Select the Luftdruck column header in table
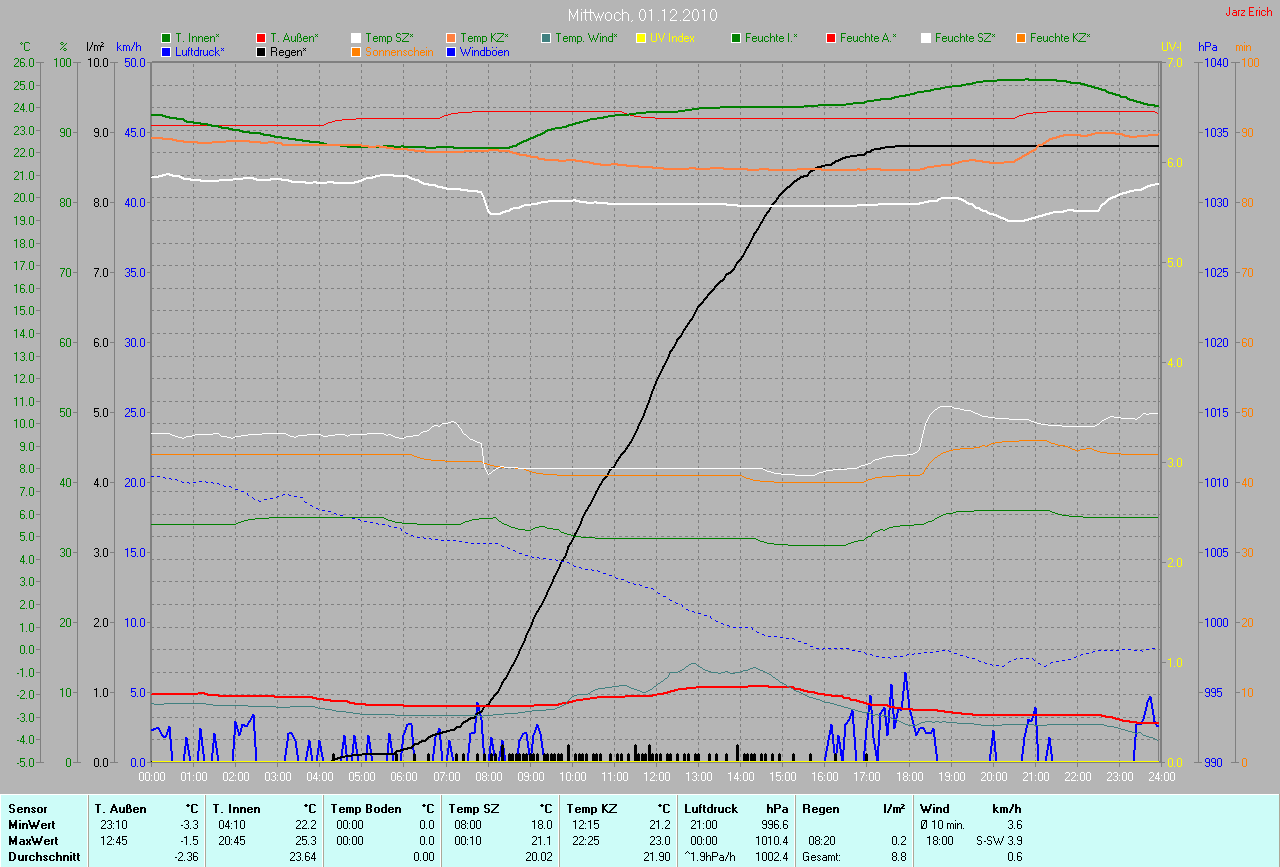The width and height of the screenshot is (1280, 867). tap(711, 808)
